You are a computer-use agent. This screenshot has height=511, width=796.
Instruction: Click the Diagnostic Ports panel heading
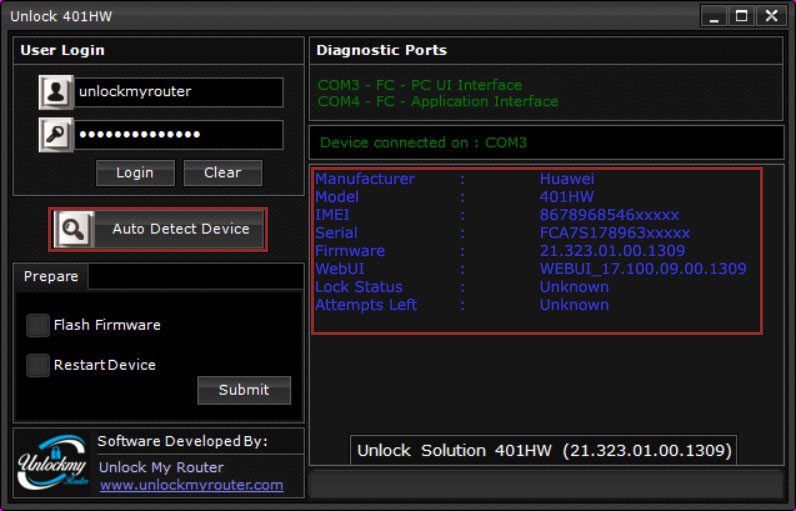381,51
